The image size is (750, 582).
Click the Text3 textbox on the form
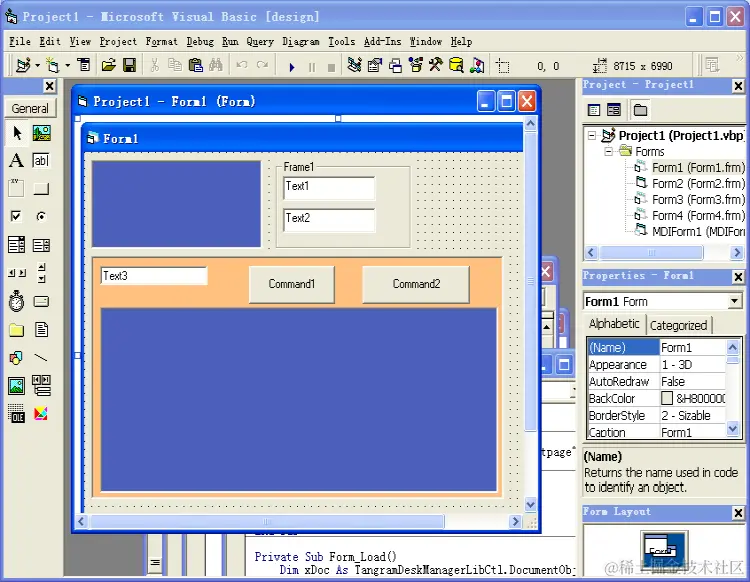click(154, 276)
